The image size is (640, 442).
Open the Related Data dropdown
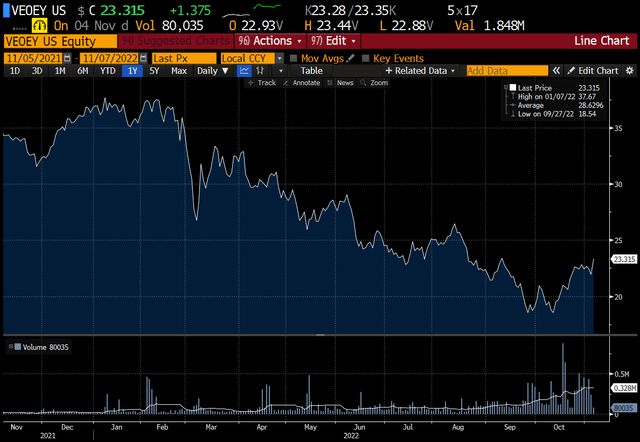[x=420, y=71]
